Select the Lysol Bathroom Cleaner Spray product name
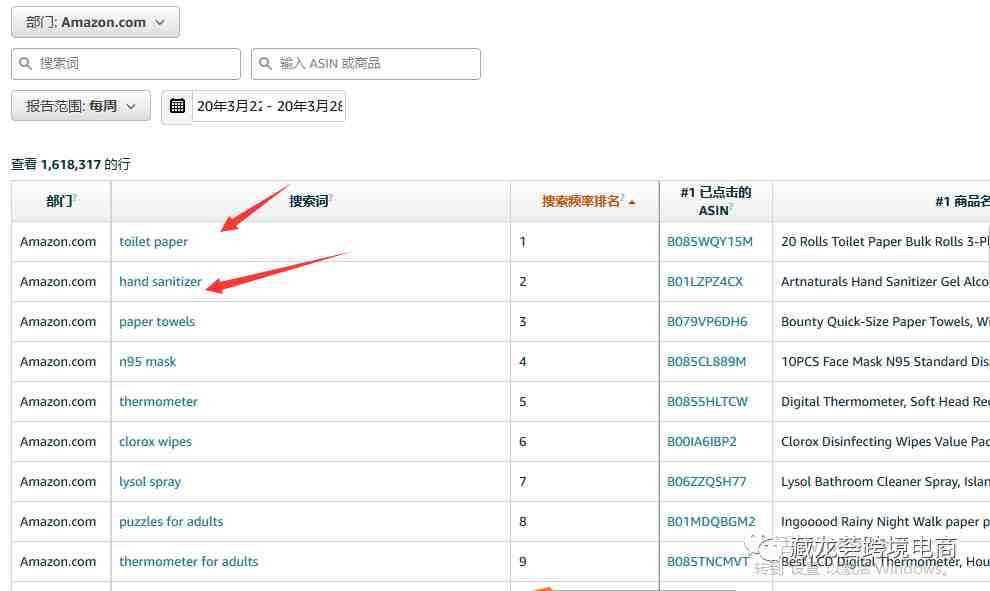The image size is (990, 591). (885, 482)
